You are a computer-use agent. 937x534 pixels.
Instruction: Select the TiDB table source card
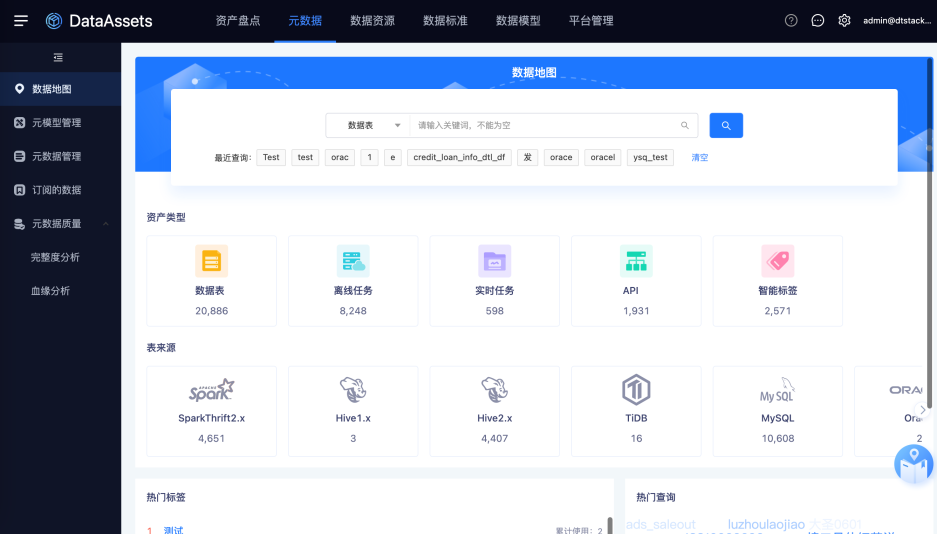click(636, 412)
